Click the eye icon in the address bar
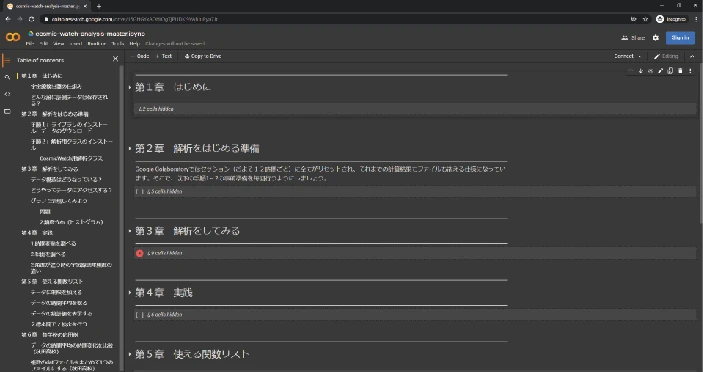Viewport: 703px width, 372px height. point(634,19)
